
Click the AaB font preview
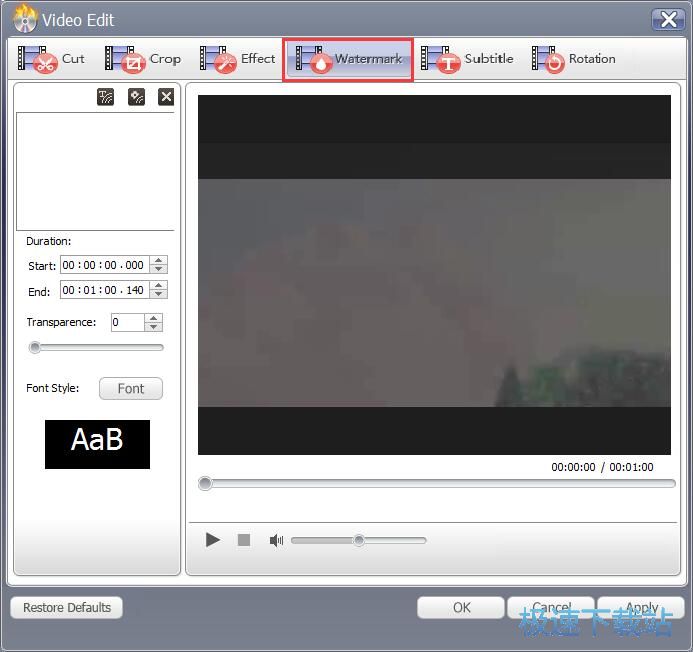click(x=97, y=444)
